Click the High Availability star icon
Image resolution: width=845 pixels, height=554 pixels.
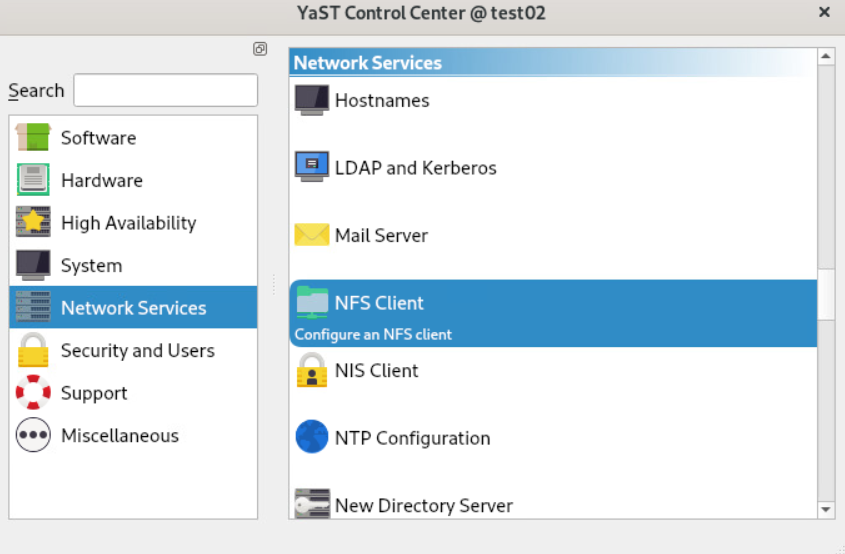click(33, 223)
